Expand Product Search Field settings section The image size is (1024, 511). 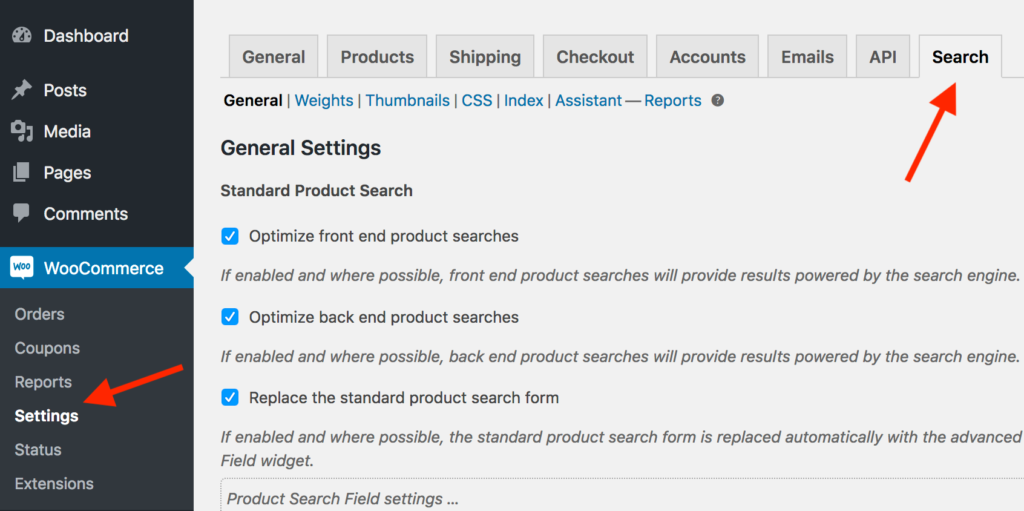[342, 498]
